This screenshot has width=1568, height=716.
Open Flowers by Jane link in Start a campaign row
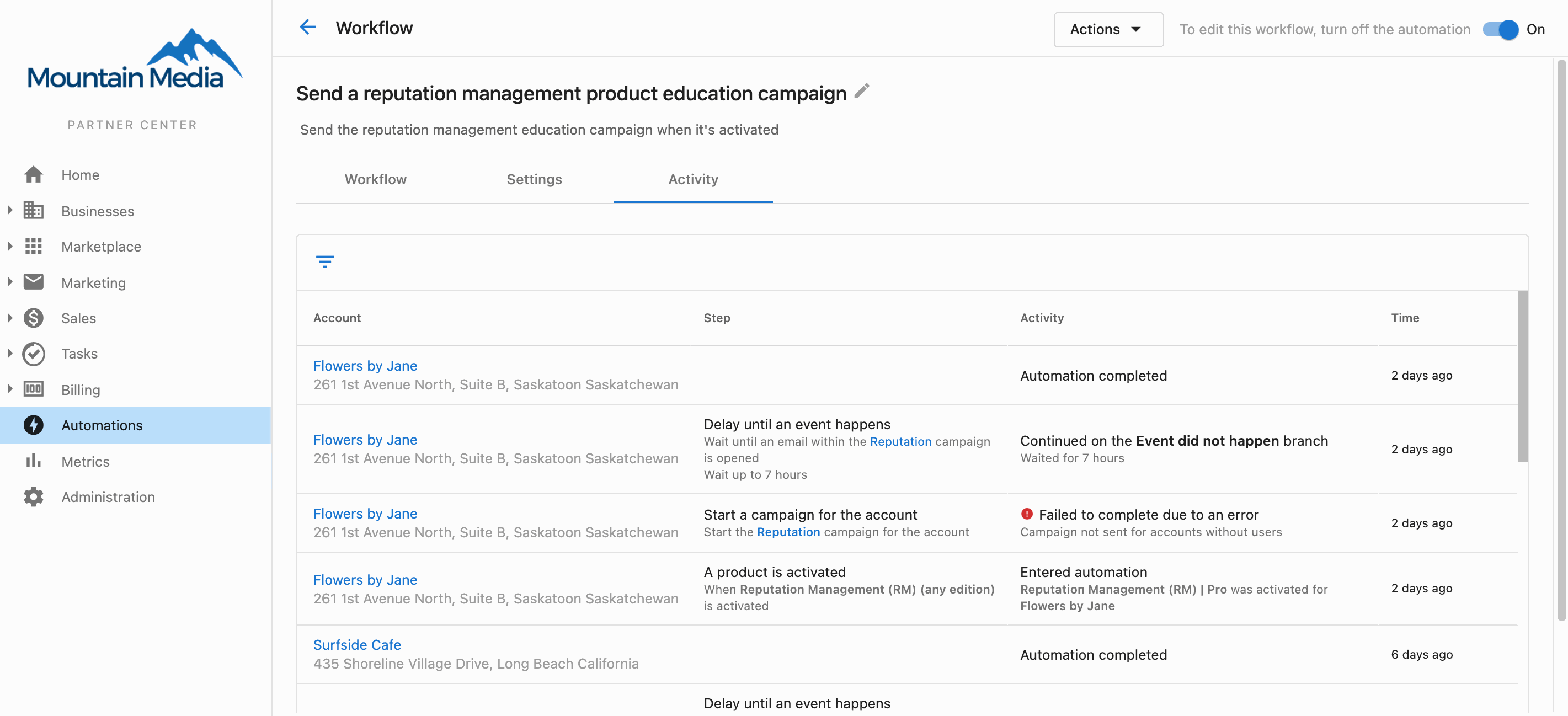click(x=365, y=514)
